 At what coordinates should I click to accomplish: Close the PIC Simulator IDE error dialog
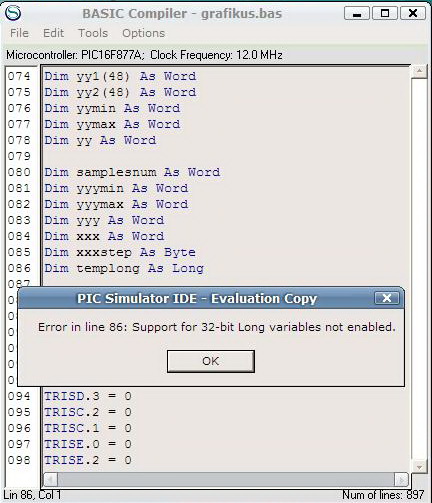point(387,298)
